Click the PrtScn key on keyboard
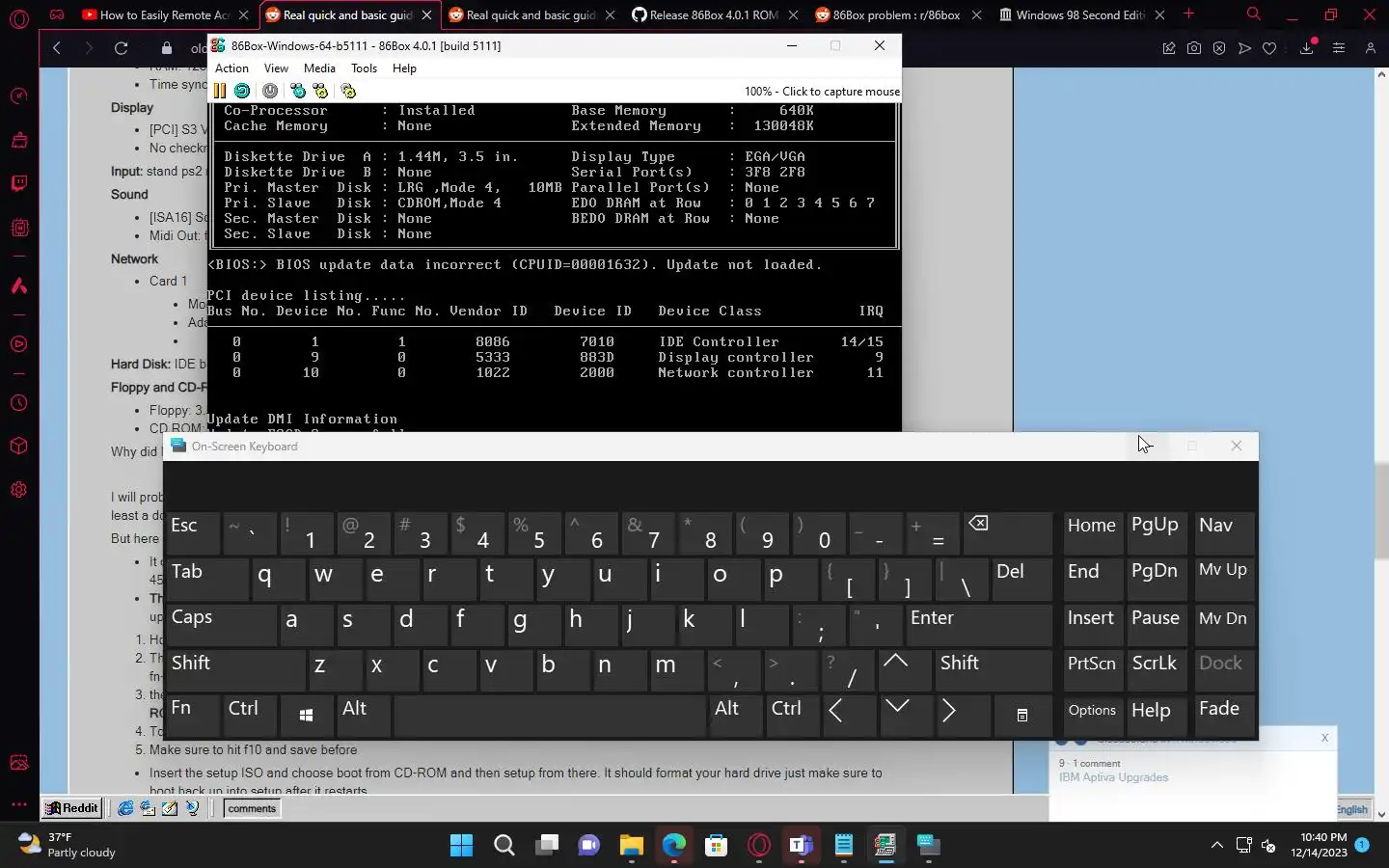1389x868 pixels. click(x=1092, y=670)
